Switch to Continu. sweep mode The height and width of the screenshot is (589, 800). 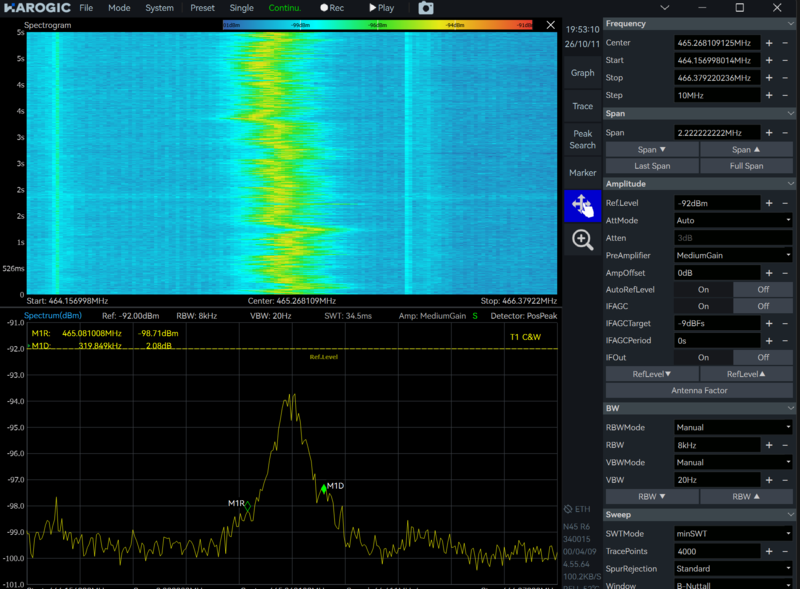pyautogui.click(x=285, y=8)
